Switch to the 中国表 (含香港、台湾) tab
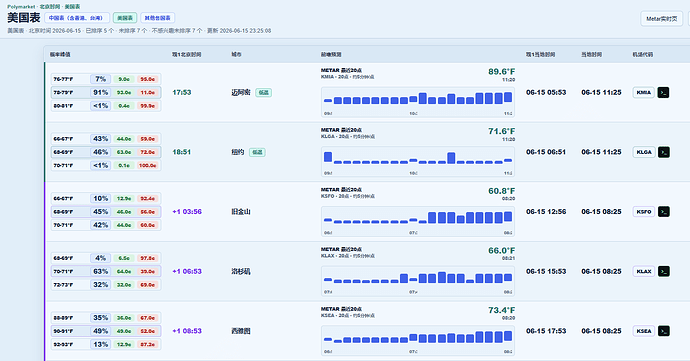The image size is (690, 361). click(x=77, y=18)
